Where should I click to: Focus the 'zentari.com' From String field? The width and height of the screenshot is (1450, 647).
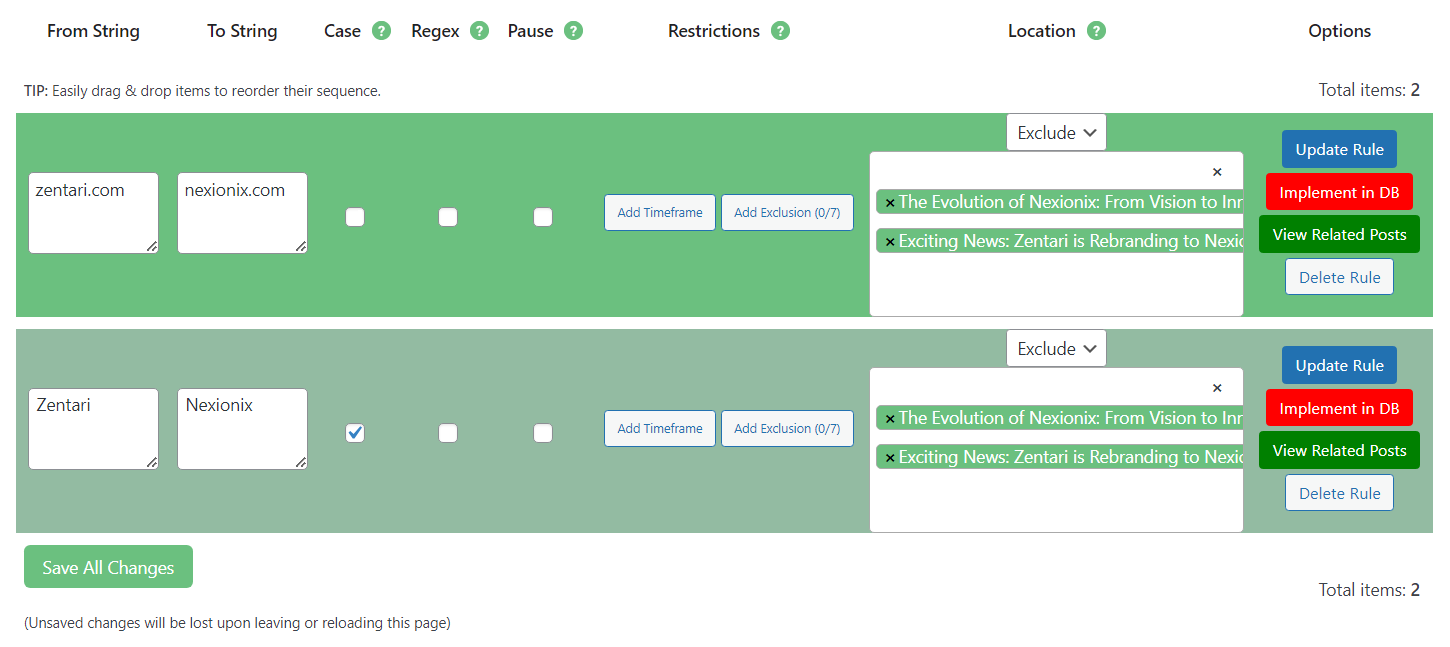coord(93,213)
